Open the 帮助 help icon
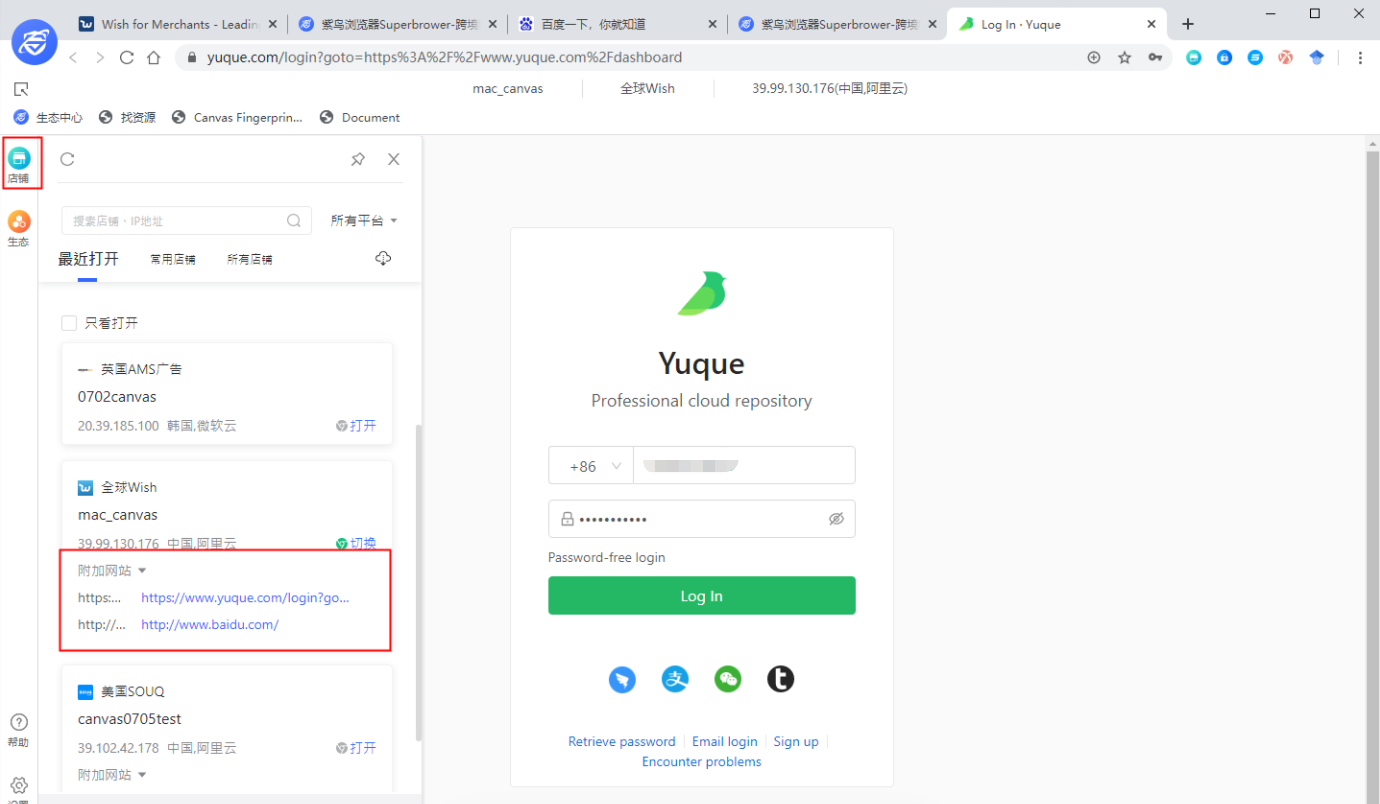Image resolution: width=1380 pixels, height=804 pixels. click(x=18, y=729)
